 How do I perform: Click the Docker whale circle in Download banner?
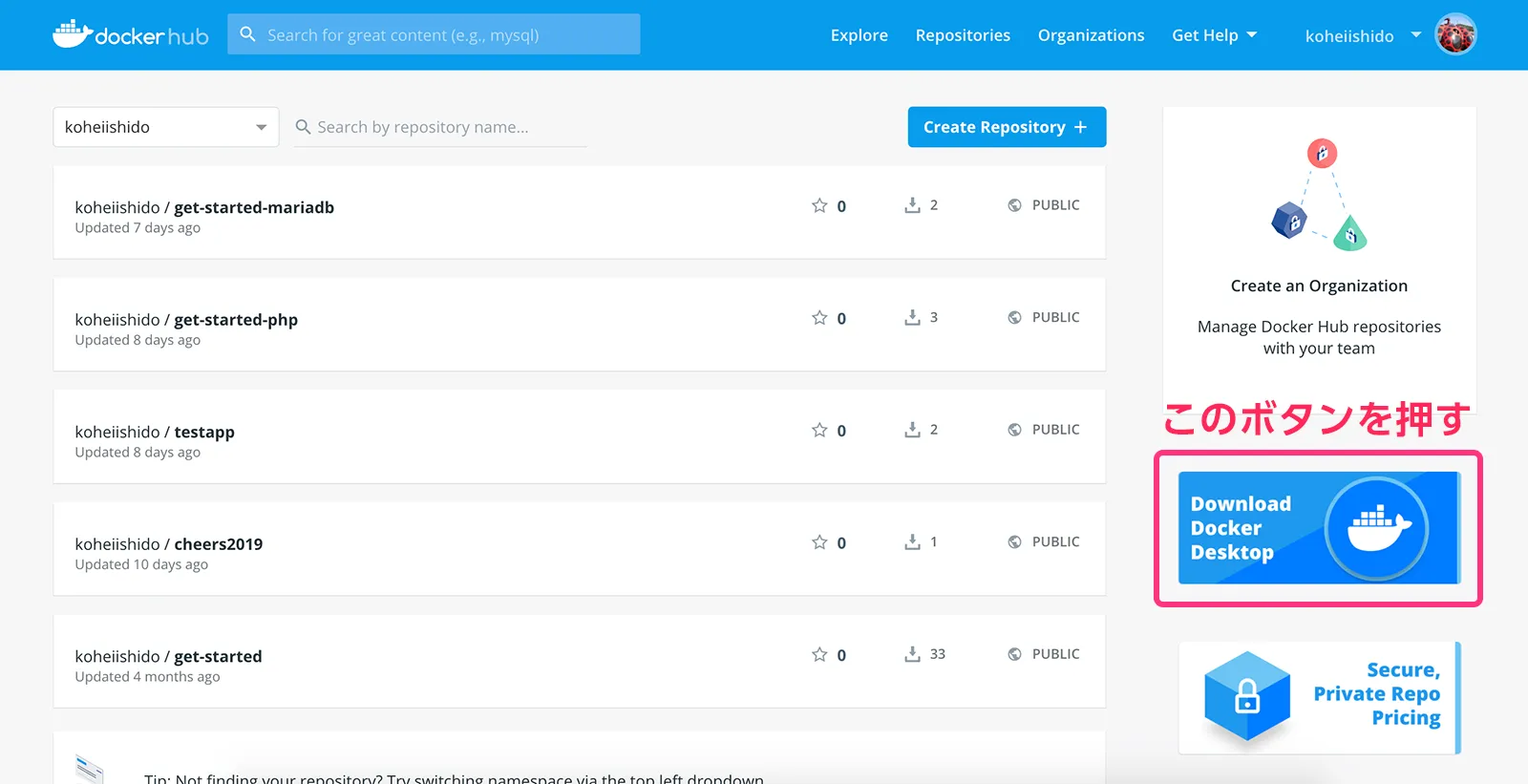click(x=1376, y=528)
